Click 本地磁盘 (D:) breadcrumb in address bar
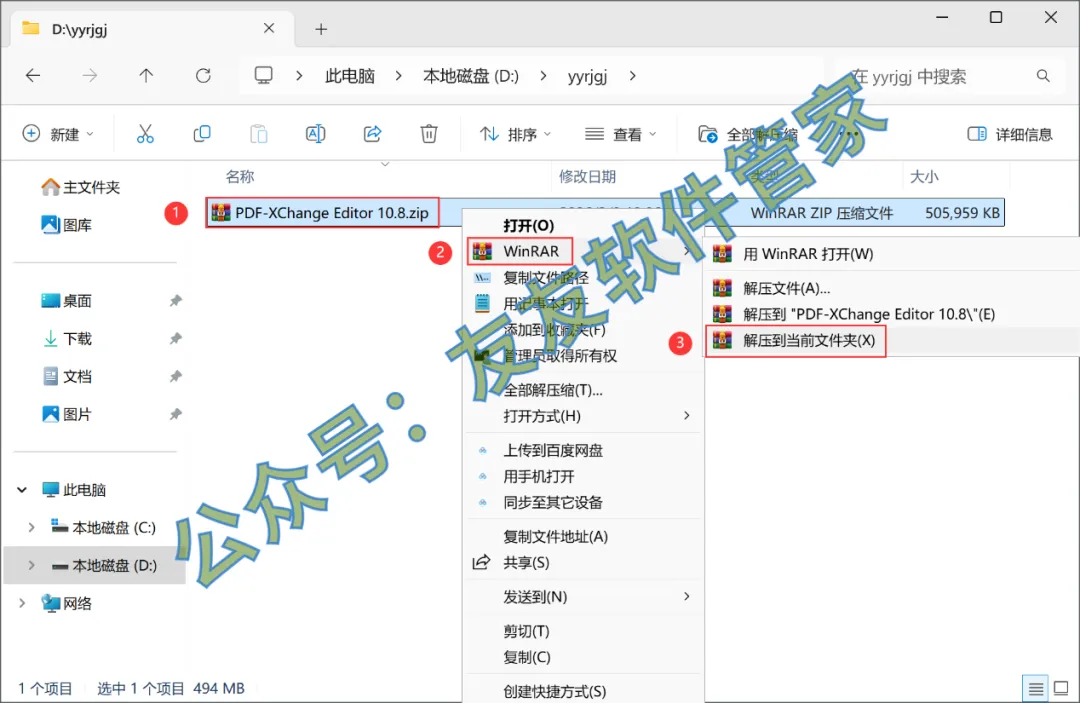 point(471,76)
